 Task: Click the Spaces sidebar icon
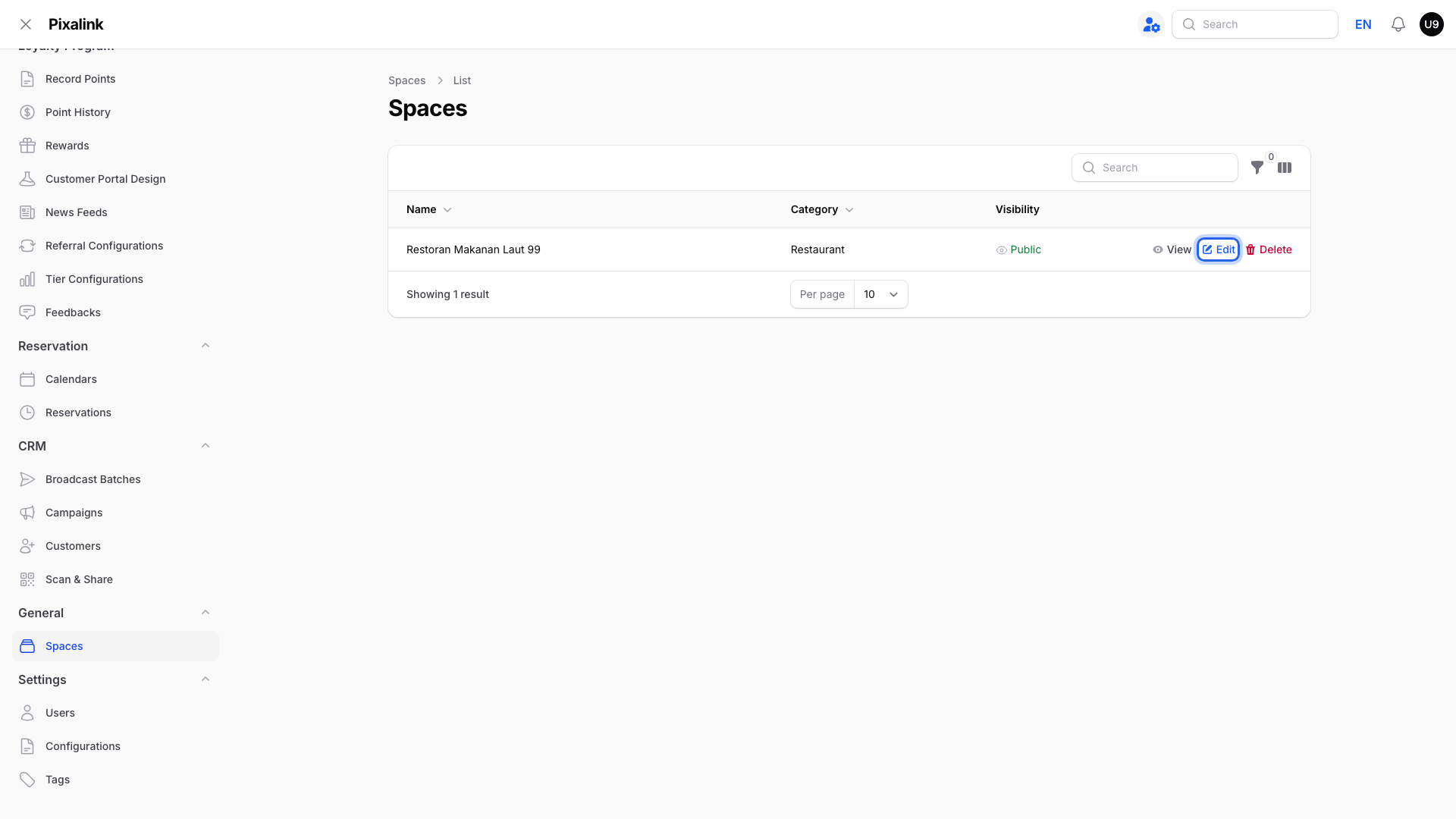[27, 646]
